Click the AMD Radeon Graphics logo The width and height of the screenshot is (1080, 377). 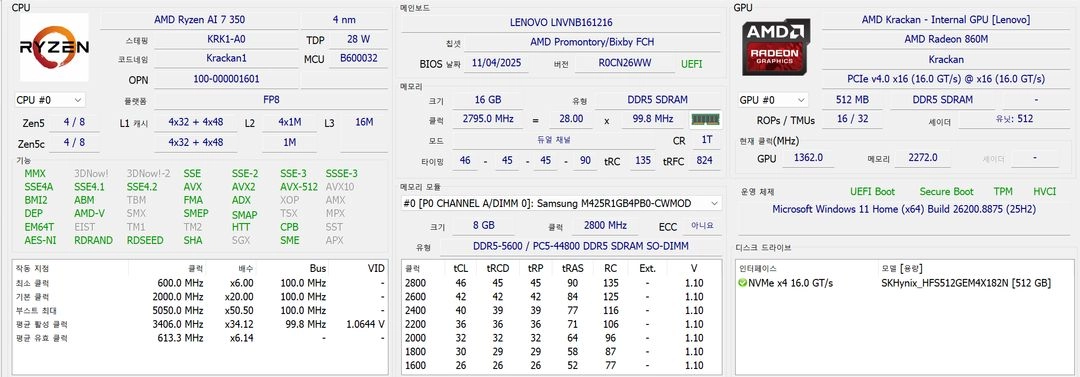tap(776, 47)
